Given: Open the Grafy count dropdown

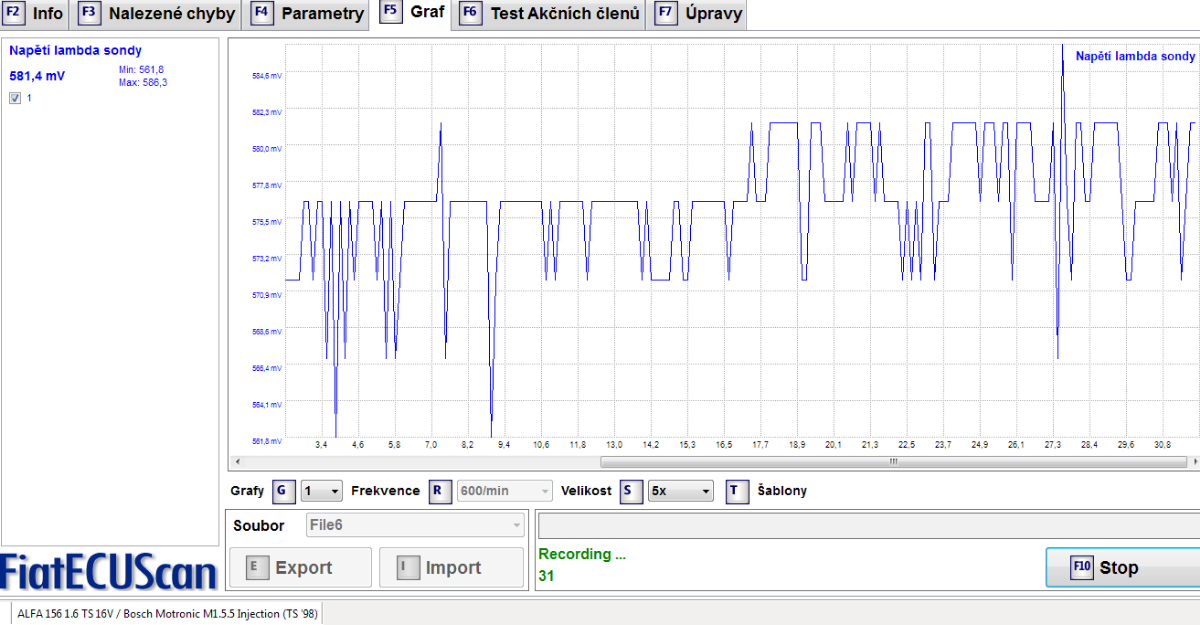Looking at the screenshot, I should tap(322, 491).
